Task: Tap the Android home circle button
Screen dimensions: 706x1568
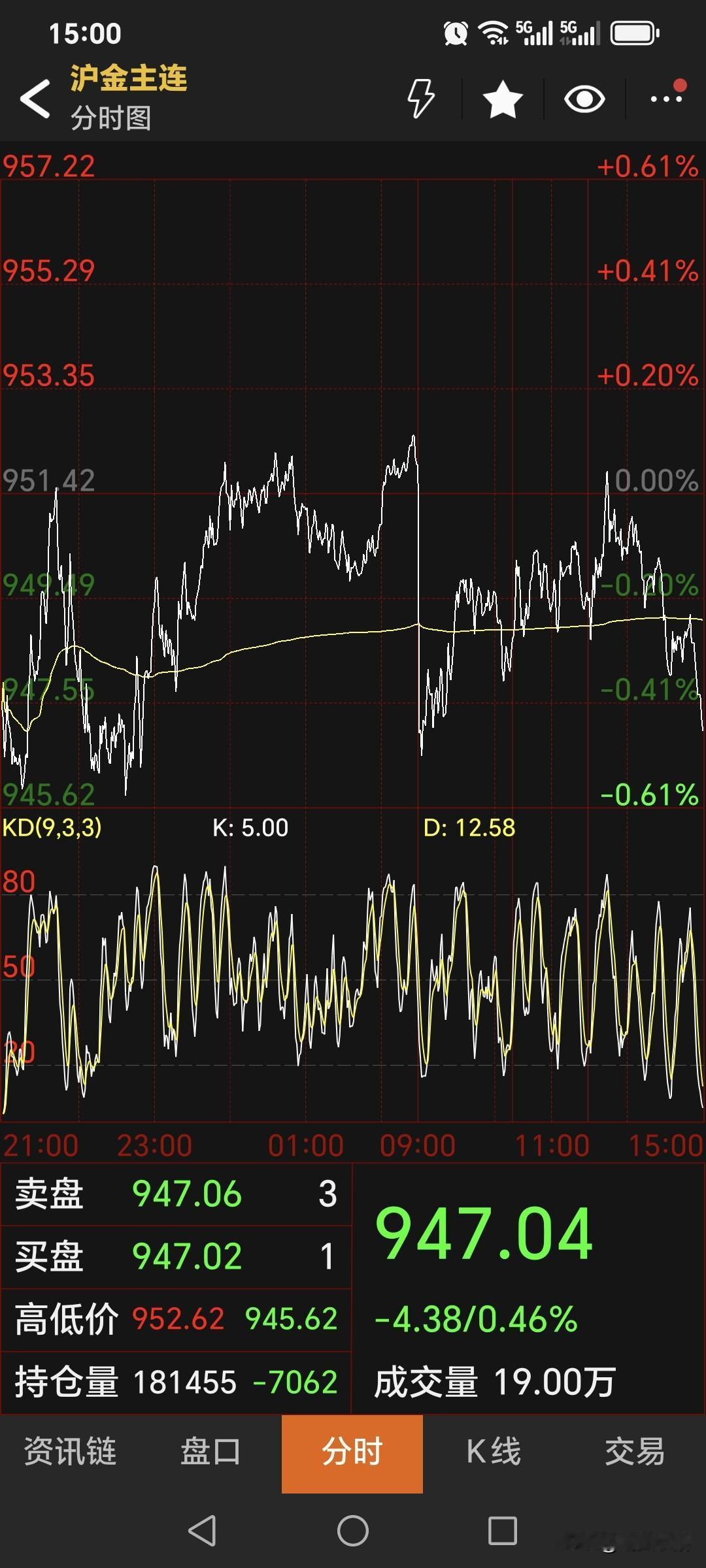Action: click(x=353, y=1530)
